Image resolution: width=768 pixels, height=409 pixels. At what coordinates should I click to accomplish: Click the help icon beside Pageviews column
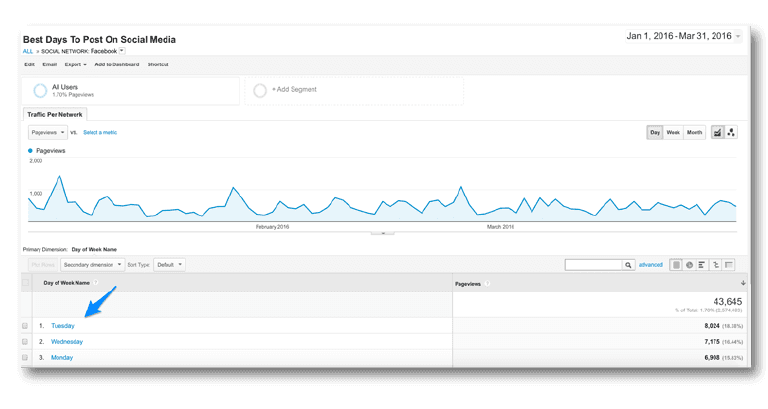coord(487,284)
